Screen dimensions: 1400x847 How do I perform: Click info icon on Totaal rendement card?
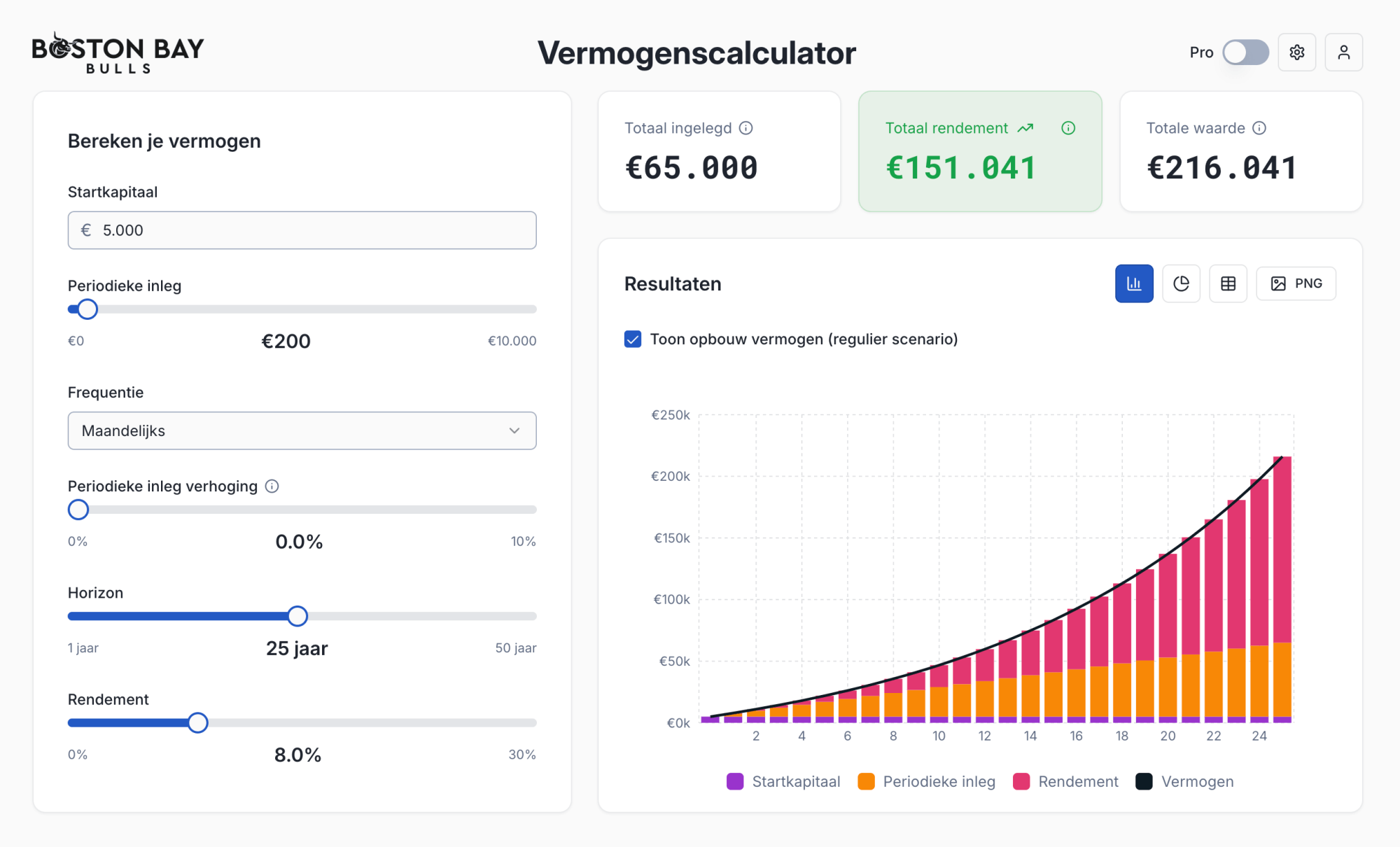click(1068, 128)
